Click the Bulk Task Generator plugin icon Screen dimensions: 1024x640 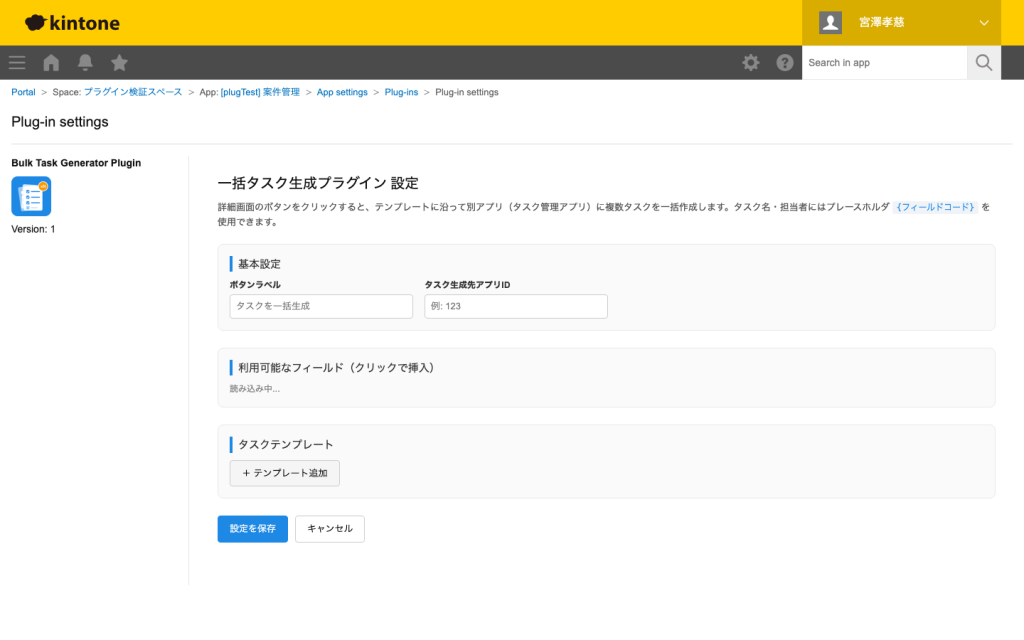coord(31,196)
